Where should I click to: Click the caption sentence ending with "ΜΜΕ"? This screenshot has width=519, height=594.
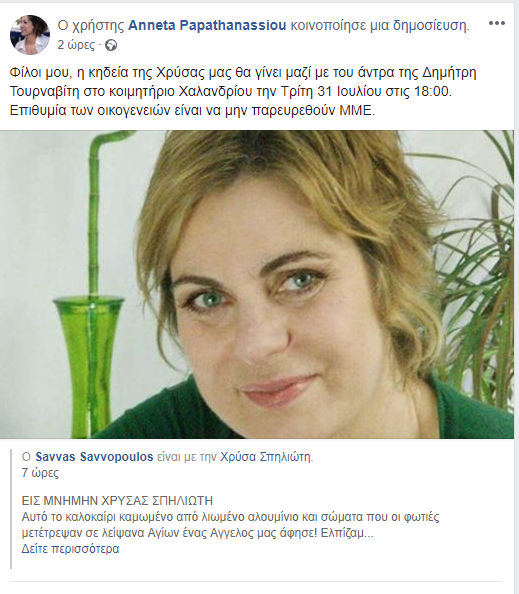(192, 110)
